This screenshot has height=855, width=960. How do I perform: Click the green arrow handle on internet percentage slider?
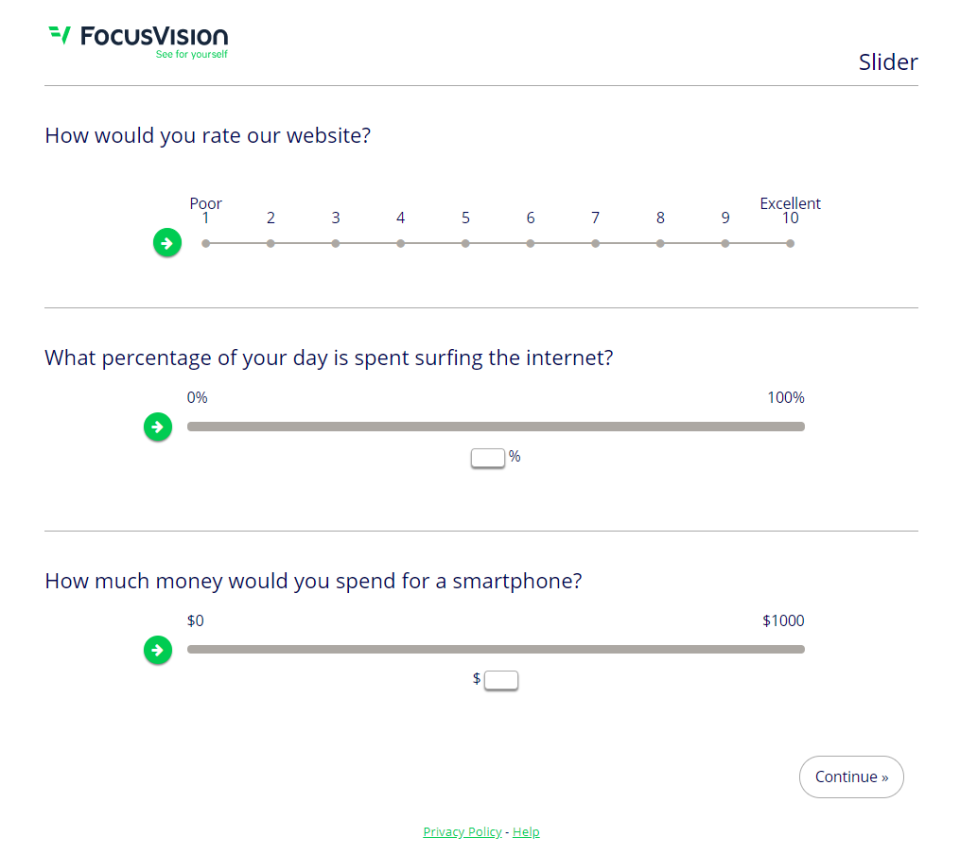point(157,427)
